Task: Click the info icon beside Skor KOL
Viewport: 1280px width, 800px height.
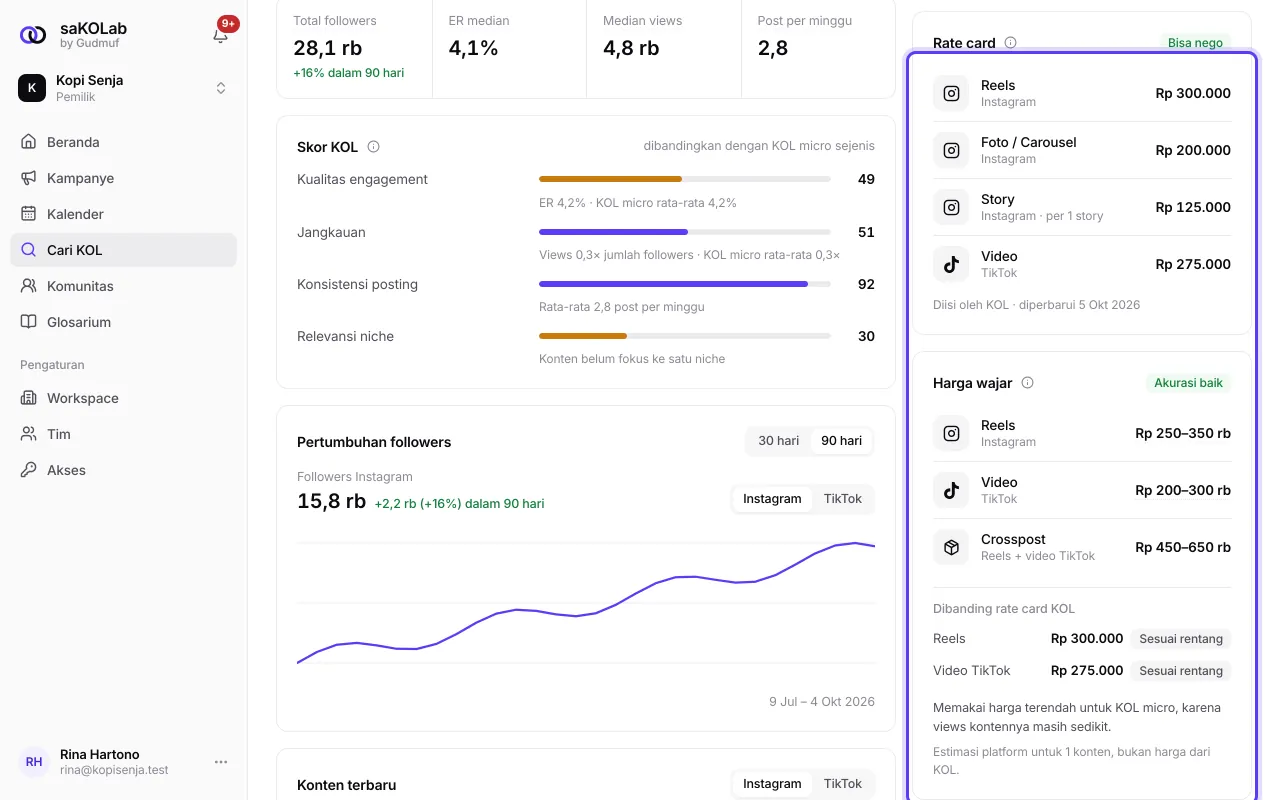Action: [374, 147]
